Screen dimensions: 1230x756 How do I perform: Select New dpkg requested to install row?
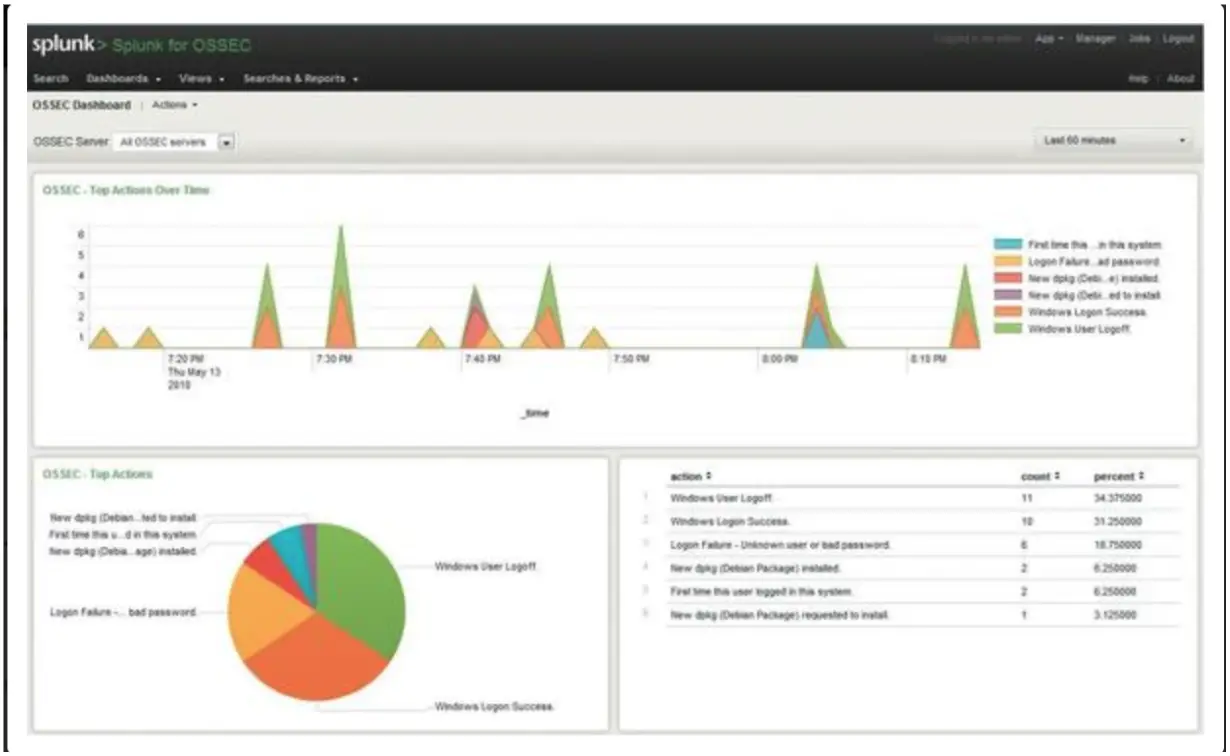point(909,614)
